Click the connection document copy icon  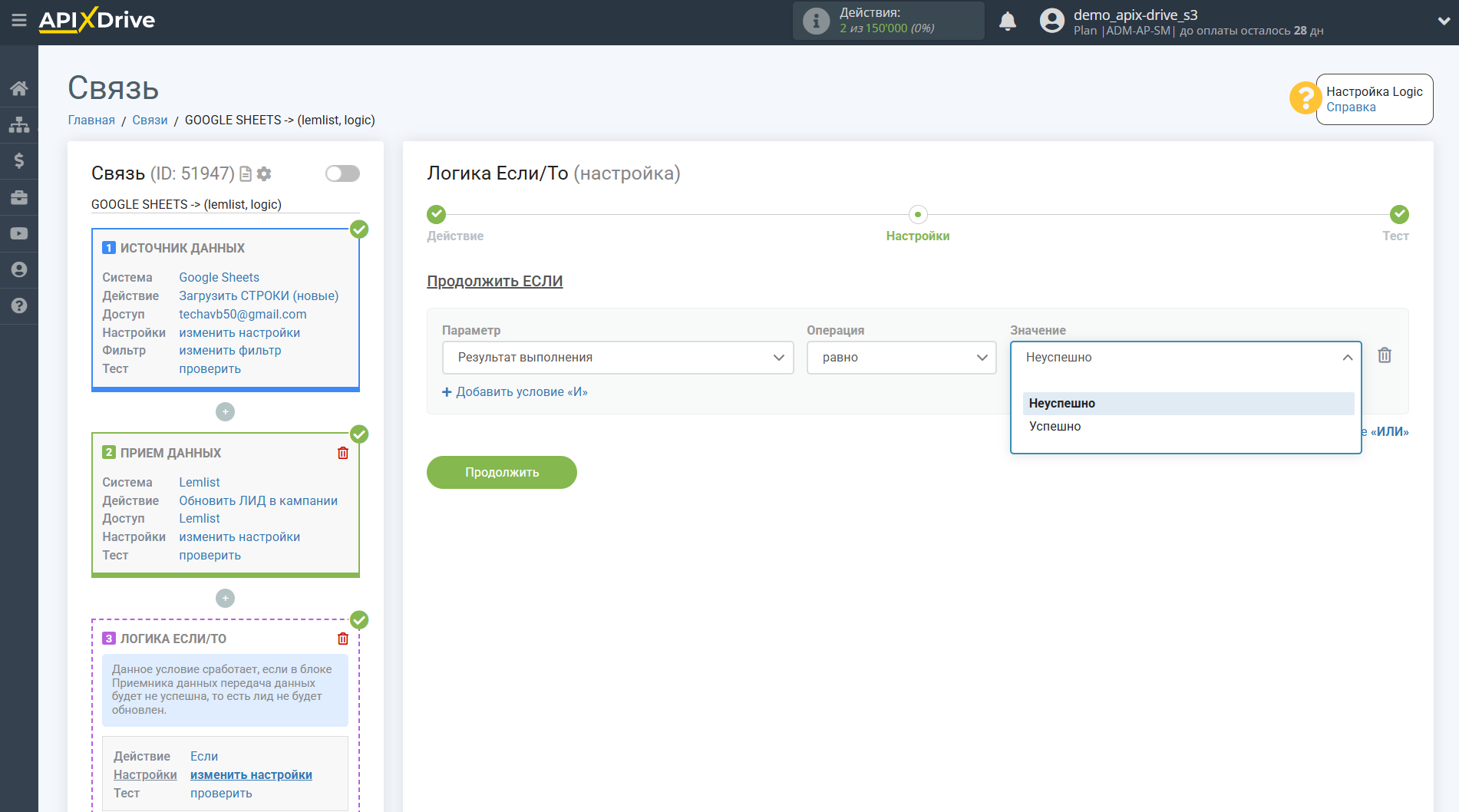(x=246, y=174)
